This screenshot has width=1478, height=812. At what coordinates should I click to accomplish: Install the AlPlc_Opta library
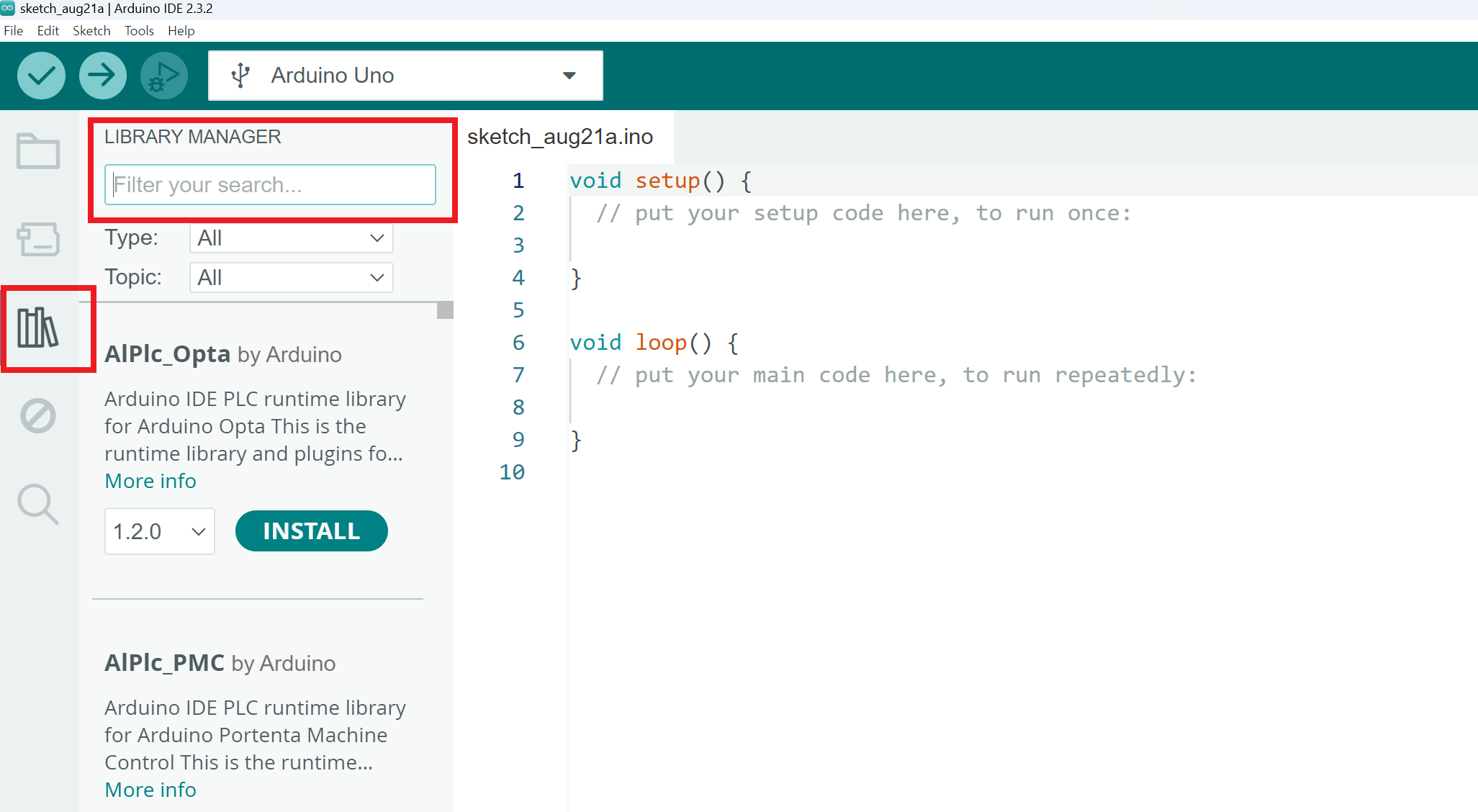pyautogui.click(x=311, y=531)
